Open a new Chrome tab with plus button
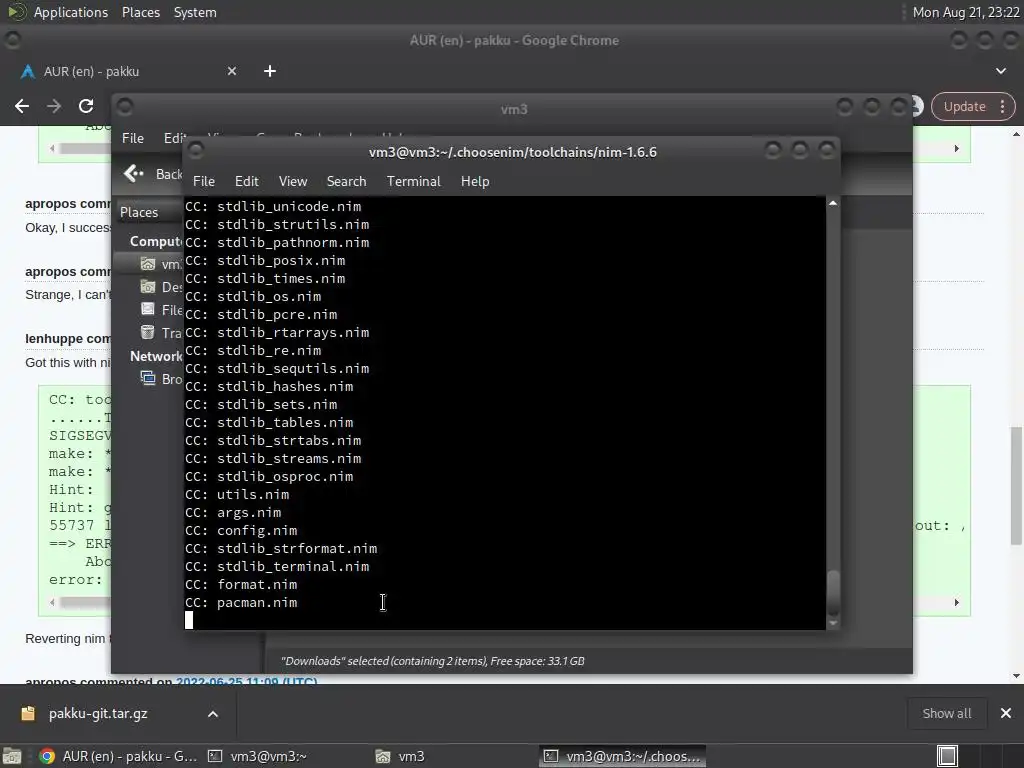Viewport: 1024px width, 768px height. tap(270, 71)
